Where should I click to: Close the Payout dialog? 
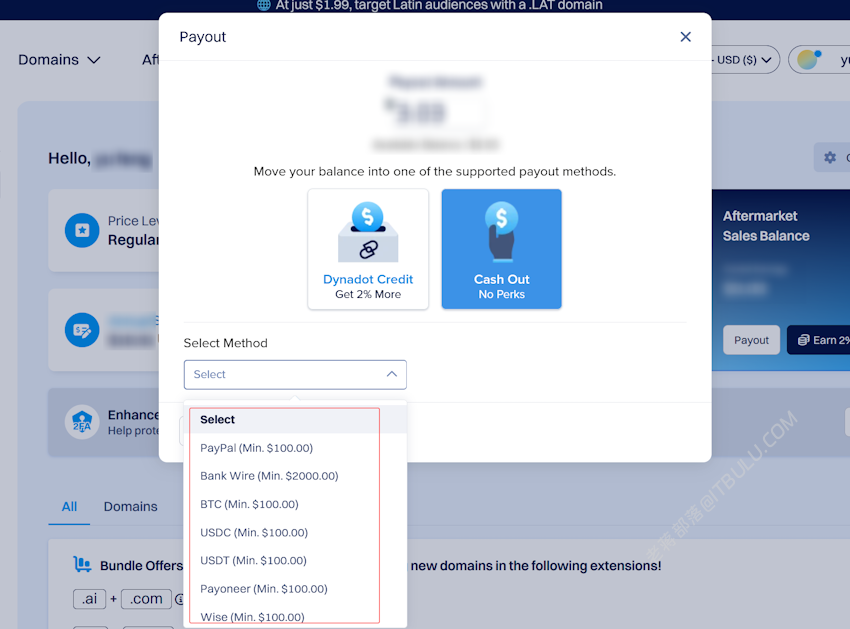(x=685, y=37)
